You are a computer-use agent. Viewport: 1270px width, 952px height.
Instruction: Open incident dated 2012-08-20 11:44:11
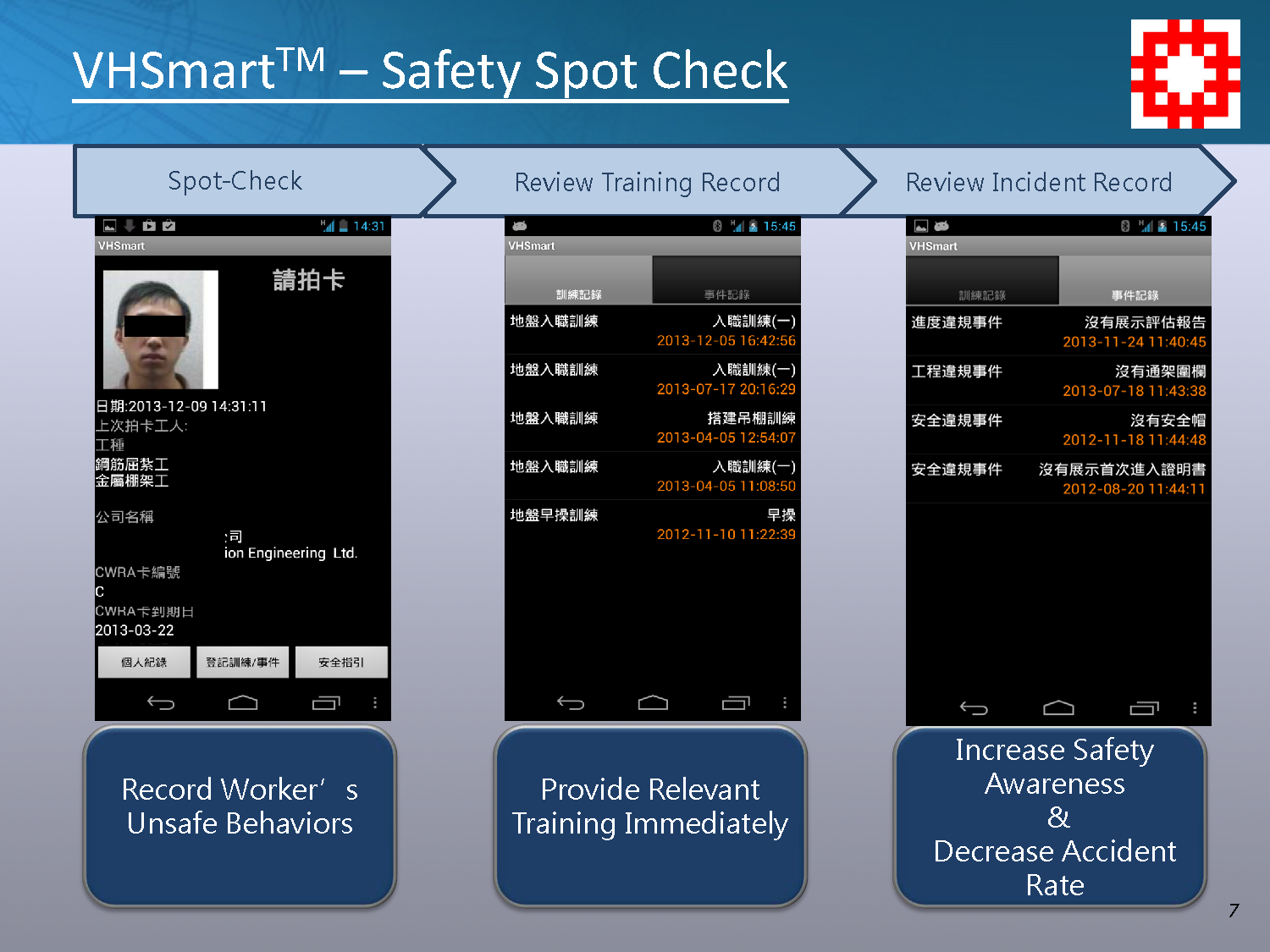point(1058,478)
